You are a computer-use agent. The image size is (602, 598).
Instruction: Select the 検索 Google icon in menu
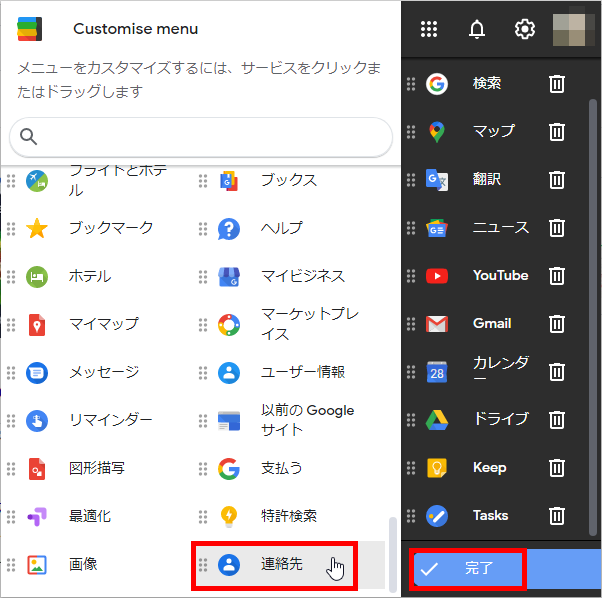pos(437,84)
